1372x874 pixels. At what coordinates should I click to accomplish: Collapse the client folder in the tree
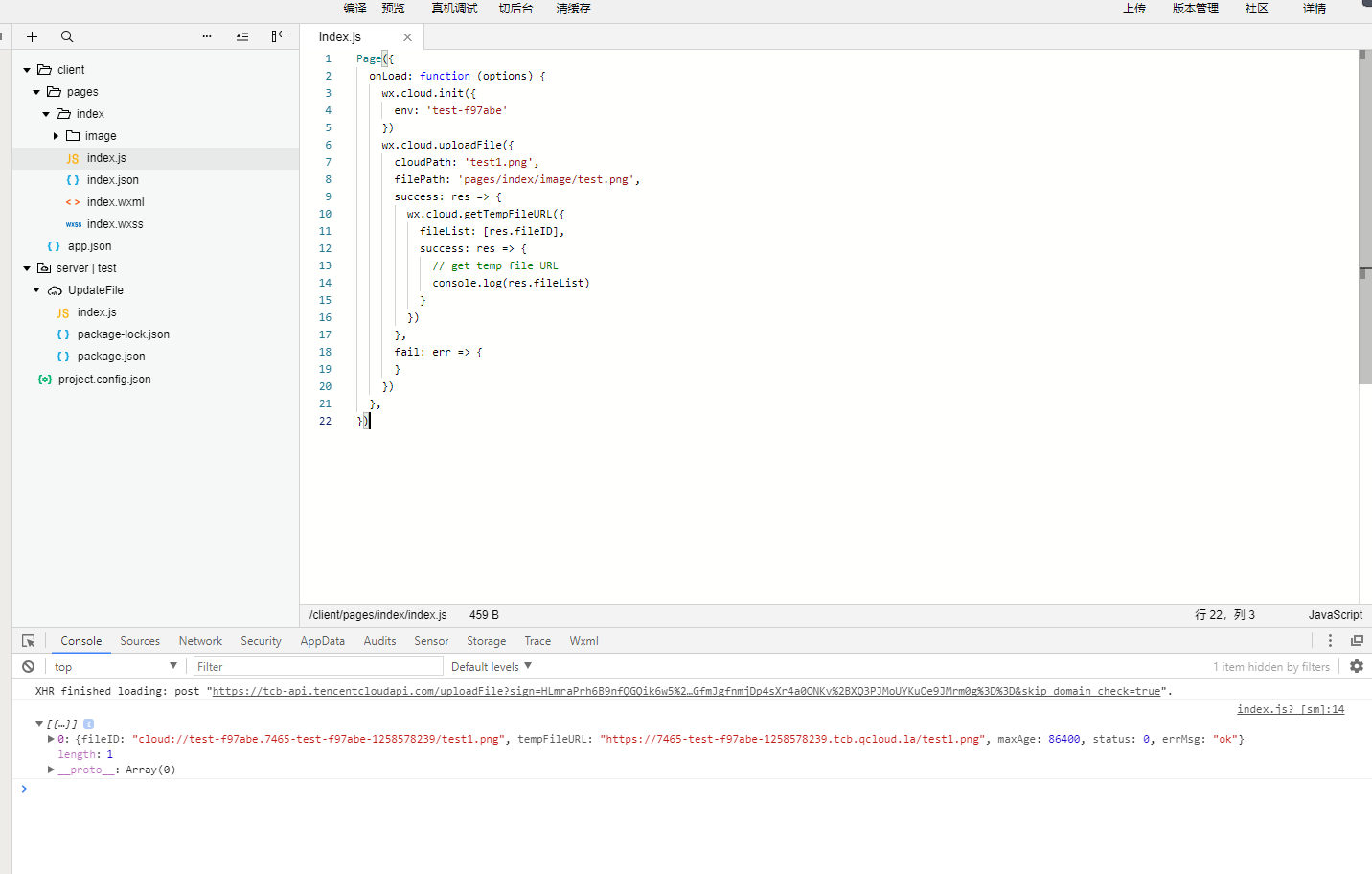[x=27, y=70]
